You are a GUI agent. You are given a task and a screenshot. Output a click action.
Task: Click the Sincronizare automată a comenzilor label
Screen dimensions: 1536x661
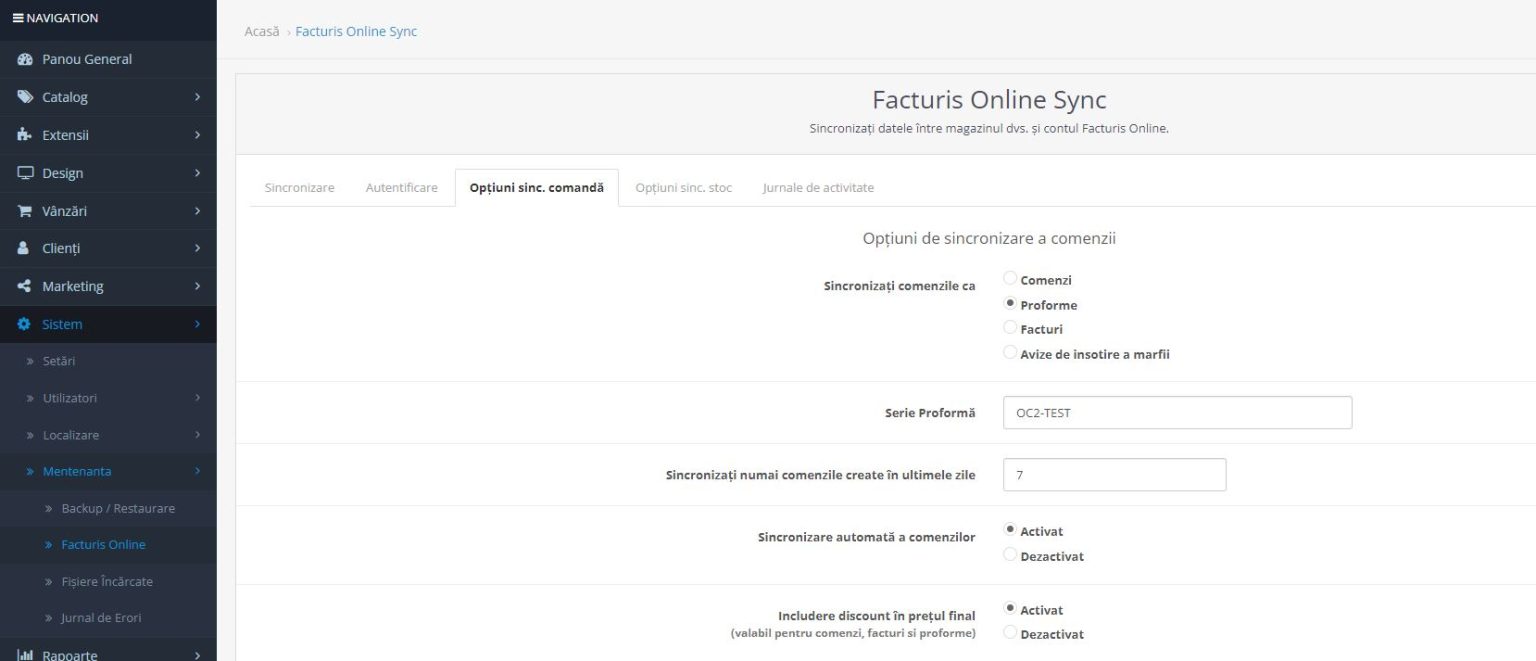tap(867, 537)
